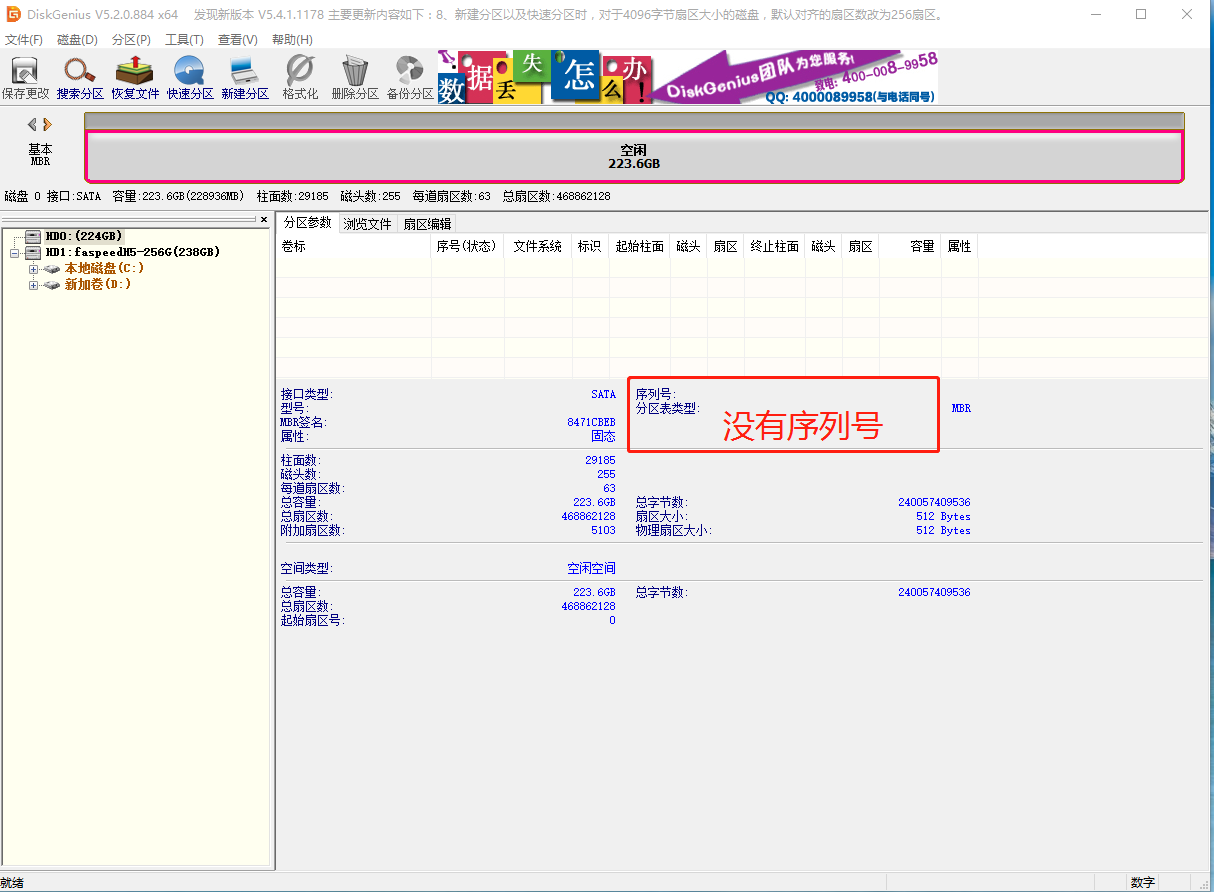Open Backup Partition (备份分区) tool
This screenshot has height=892, width=1214.
click(410, 79)
